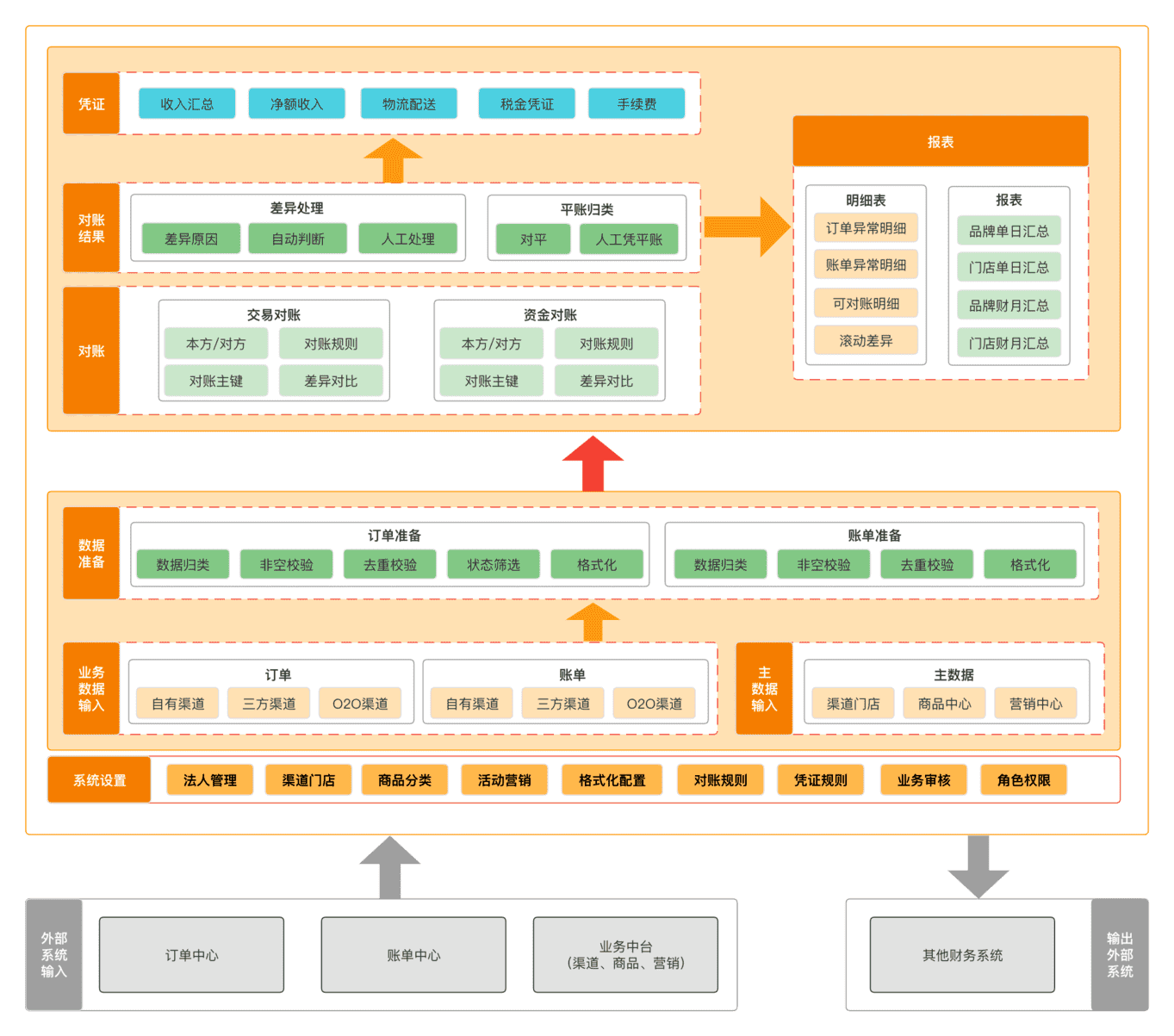Click 格式化 under 账单准备
Screen dimensions: 1174x1036
point(1030,565)
